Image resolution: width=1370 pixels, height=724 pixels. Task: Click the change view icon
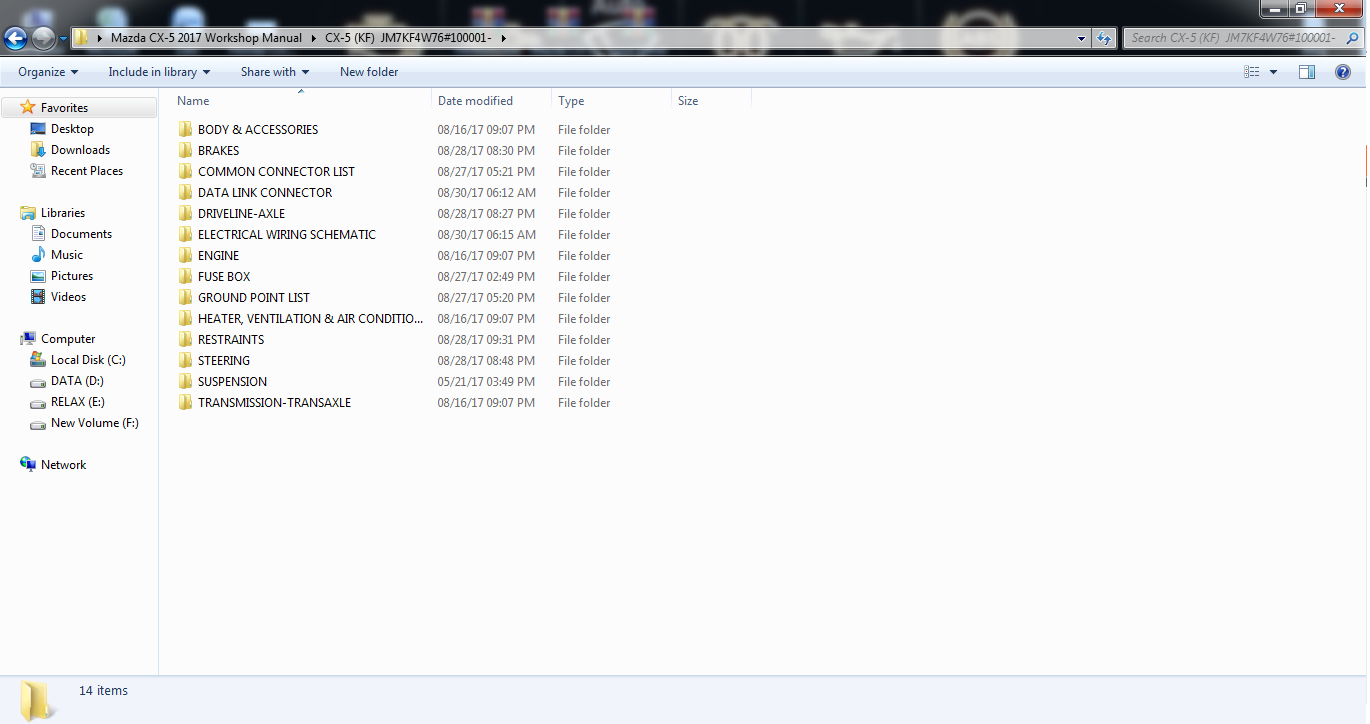tap(1251, 72)
